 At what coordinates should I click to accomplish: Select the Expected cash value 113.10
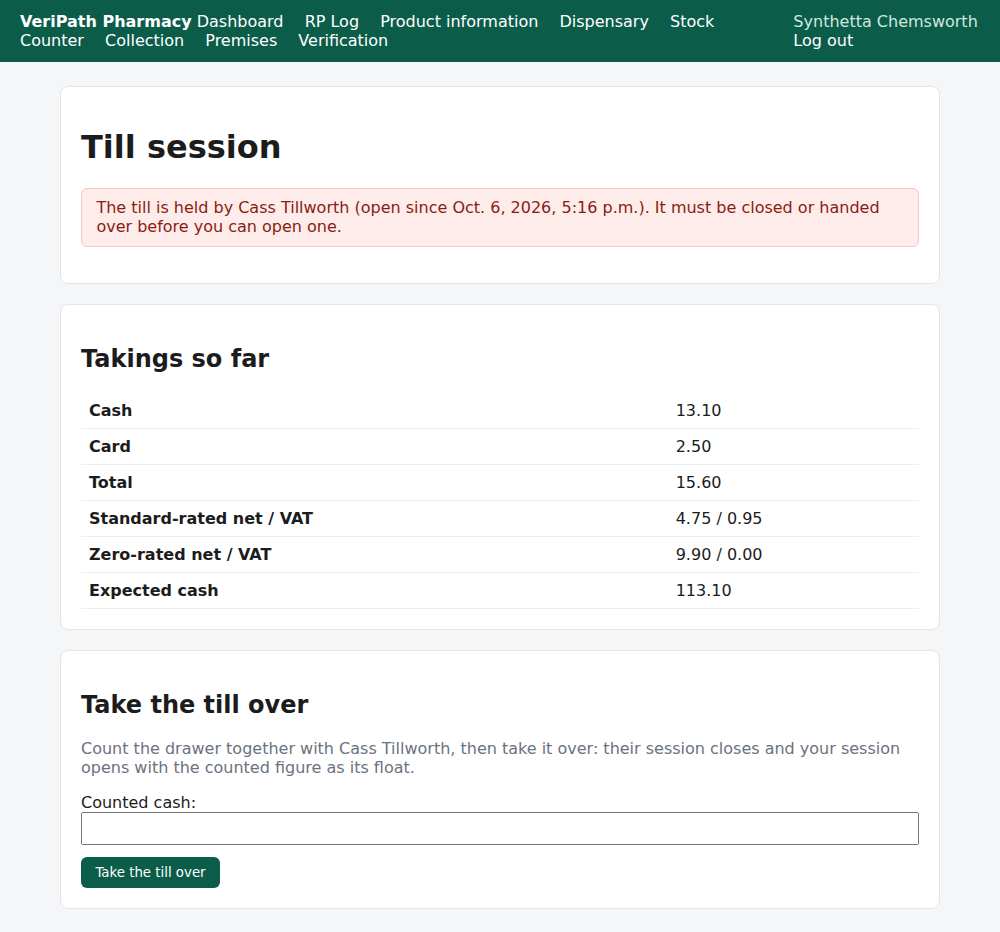(703, 591)
